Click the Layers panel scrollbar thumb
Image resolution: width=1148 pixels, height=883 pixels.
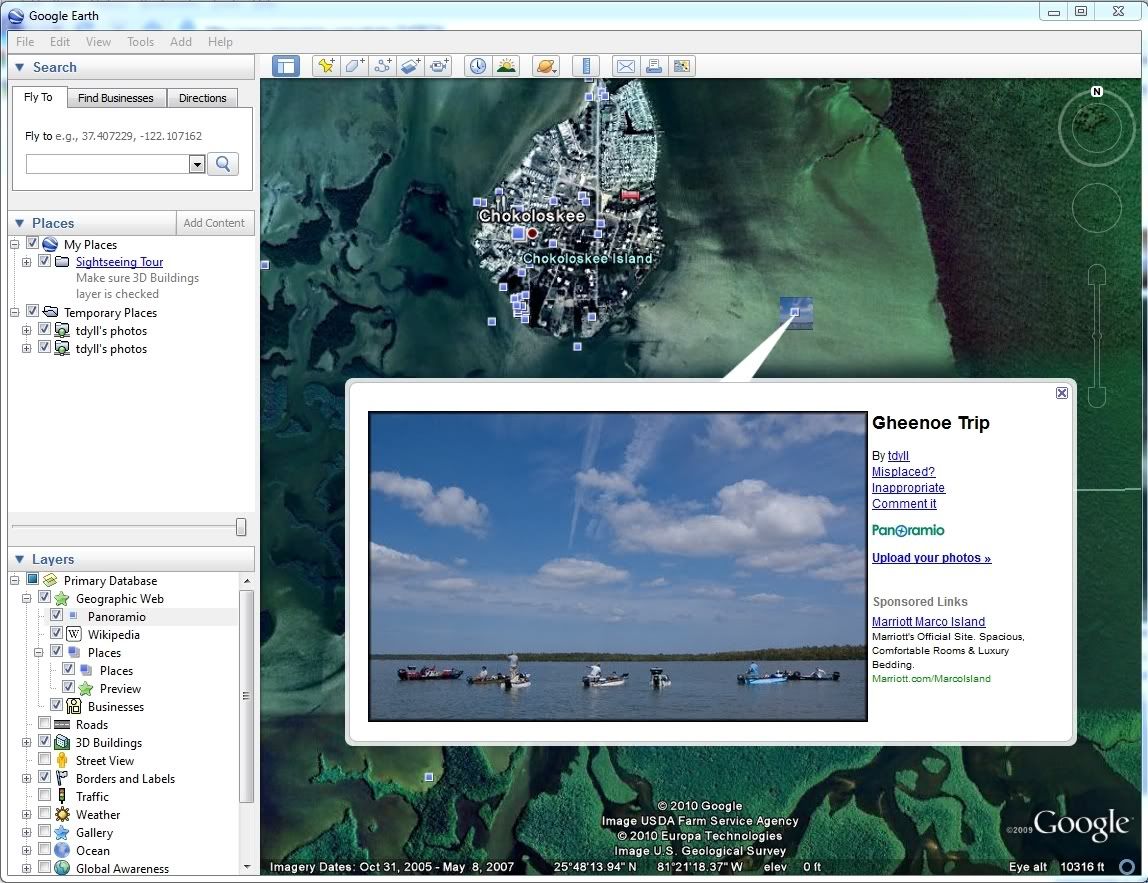(246, 696)
